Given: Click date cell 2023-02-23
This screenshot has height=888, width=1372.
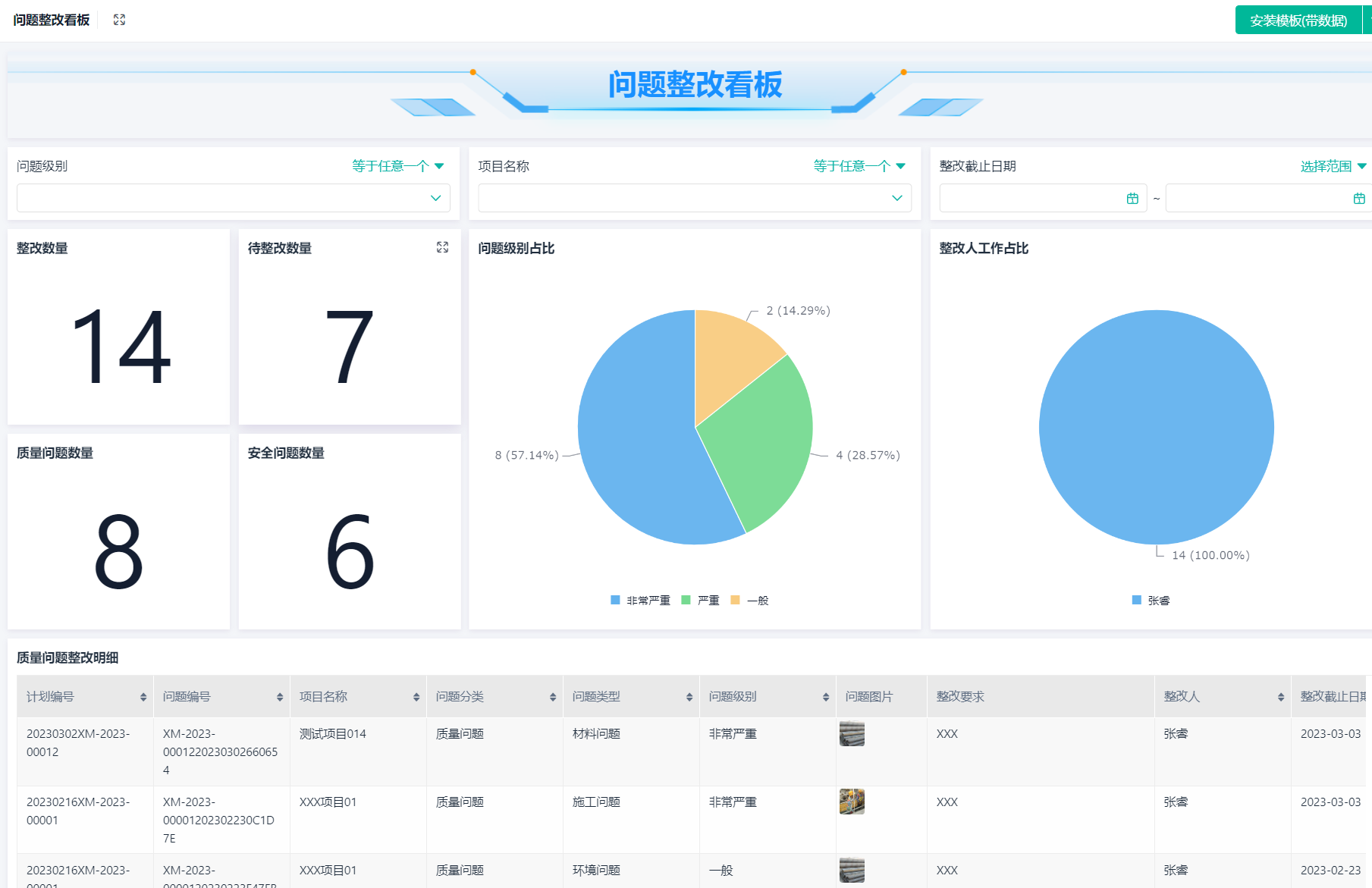Looking at the screenshot, I should coord(1330,871).
